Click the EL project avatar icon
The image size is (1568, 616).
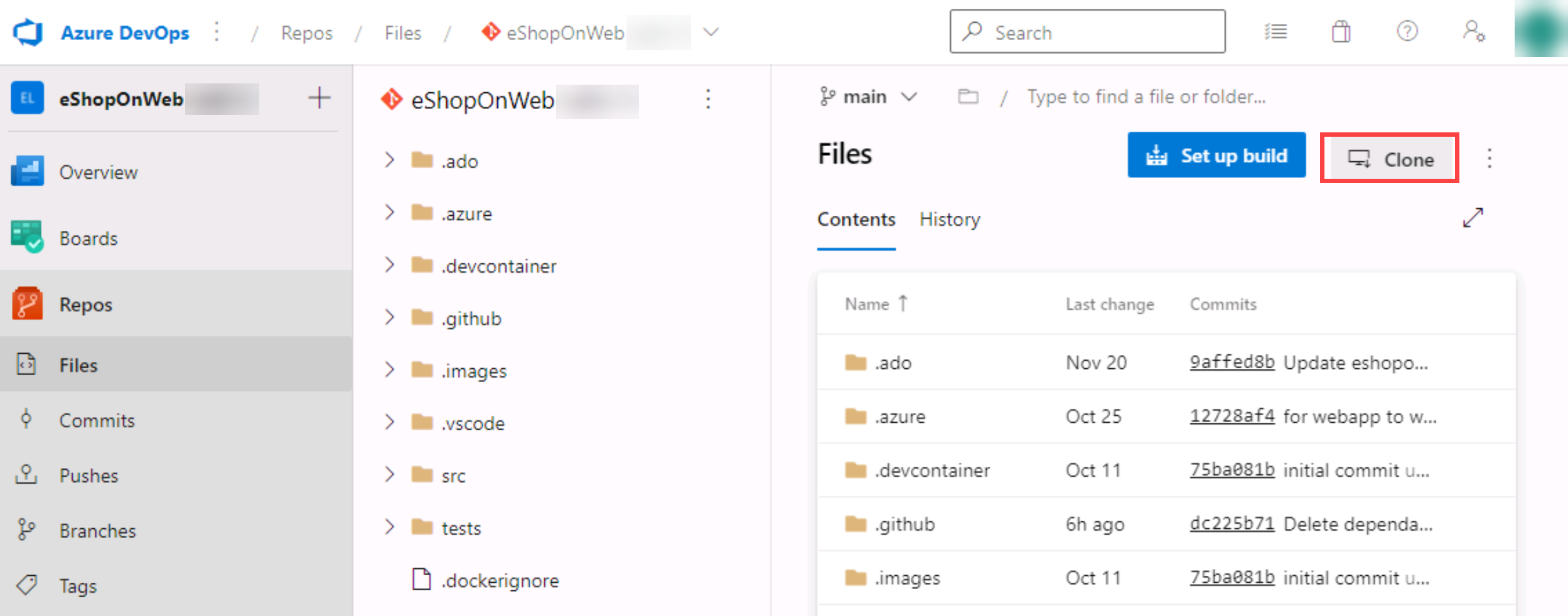tap(28, 98)
